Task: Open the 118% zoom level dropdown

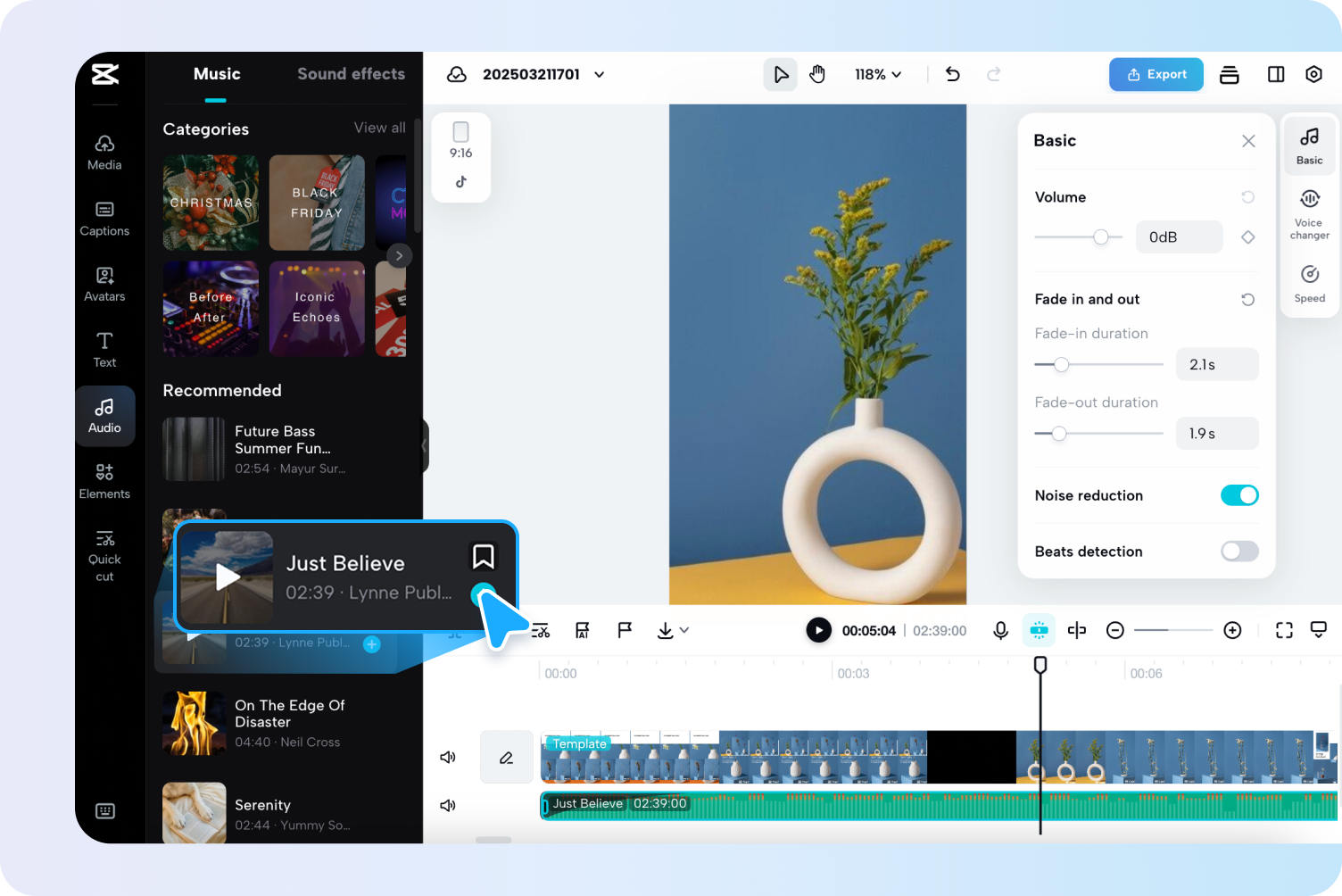Action: pos(878,74)
